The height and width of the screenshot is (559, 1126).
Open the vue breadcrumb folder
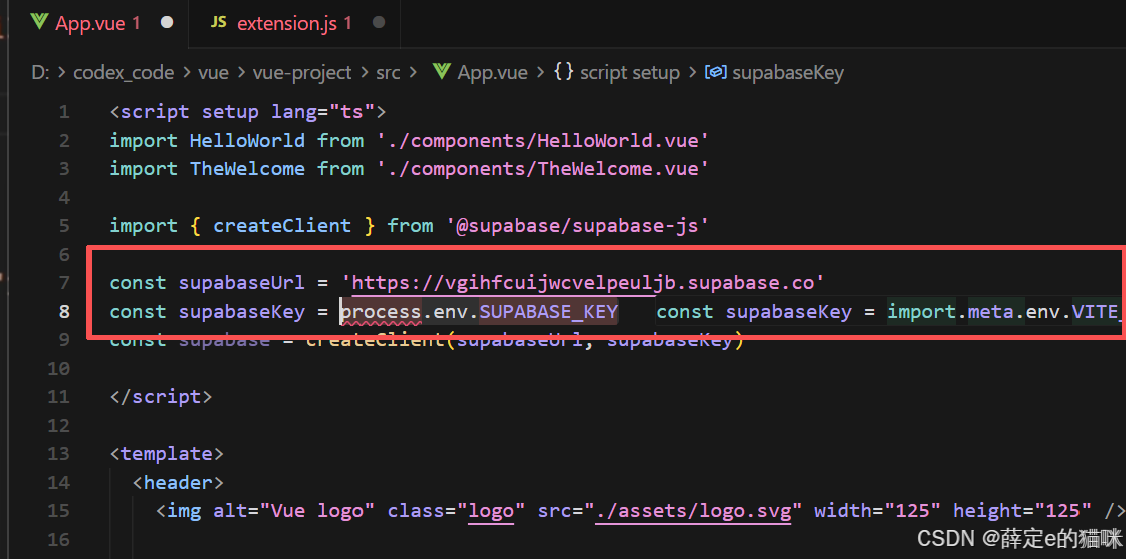[213, 73]
